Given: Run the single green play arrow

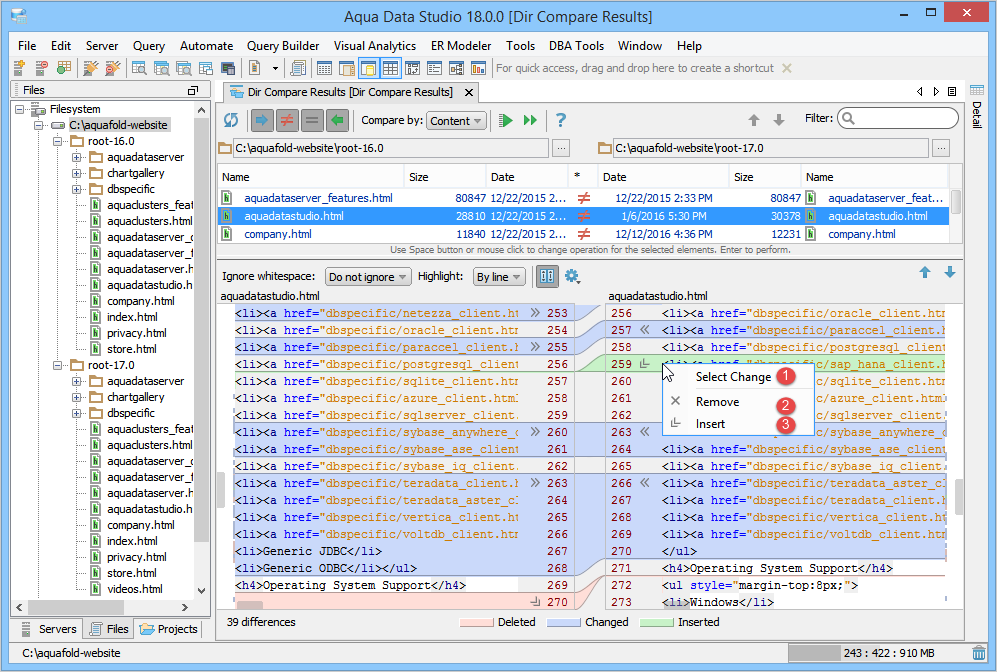Looking at the screenshot, I should pyautogui.click(x=506, y=120).
